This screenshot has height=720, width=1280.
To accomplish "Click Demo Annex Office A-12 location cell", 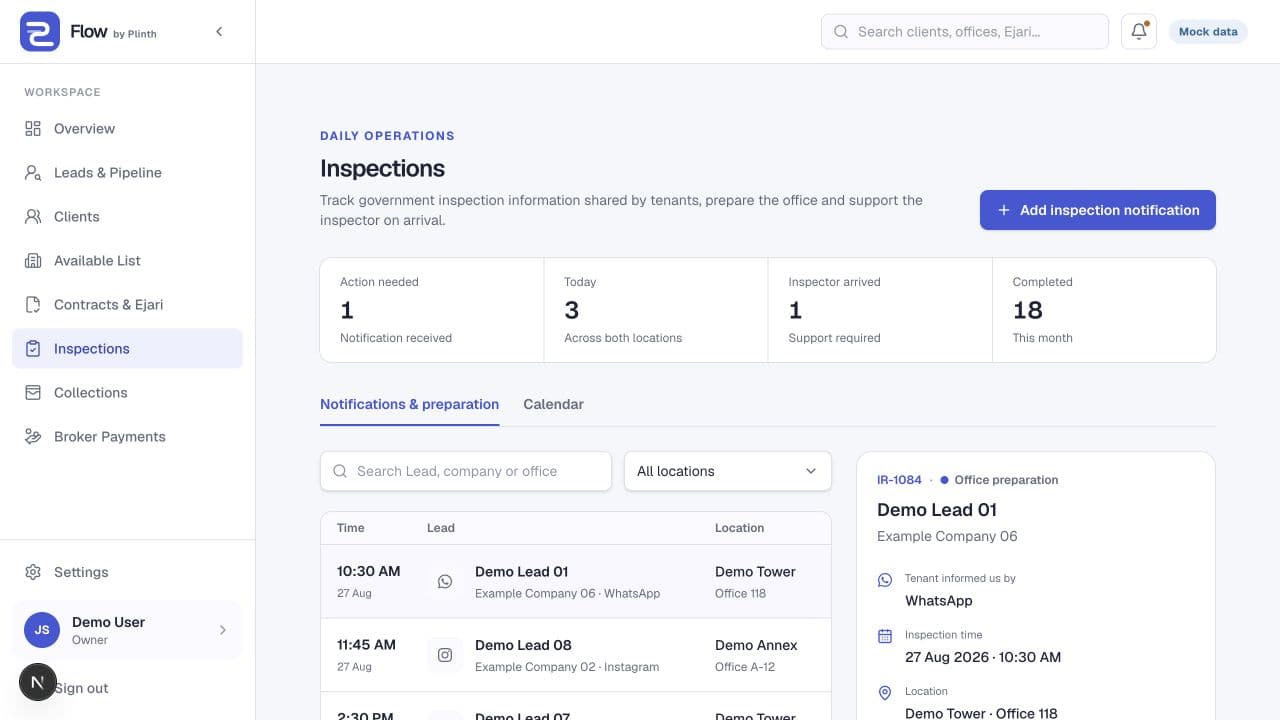I will tap(756, 655).
